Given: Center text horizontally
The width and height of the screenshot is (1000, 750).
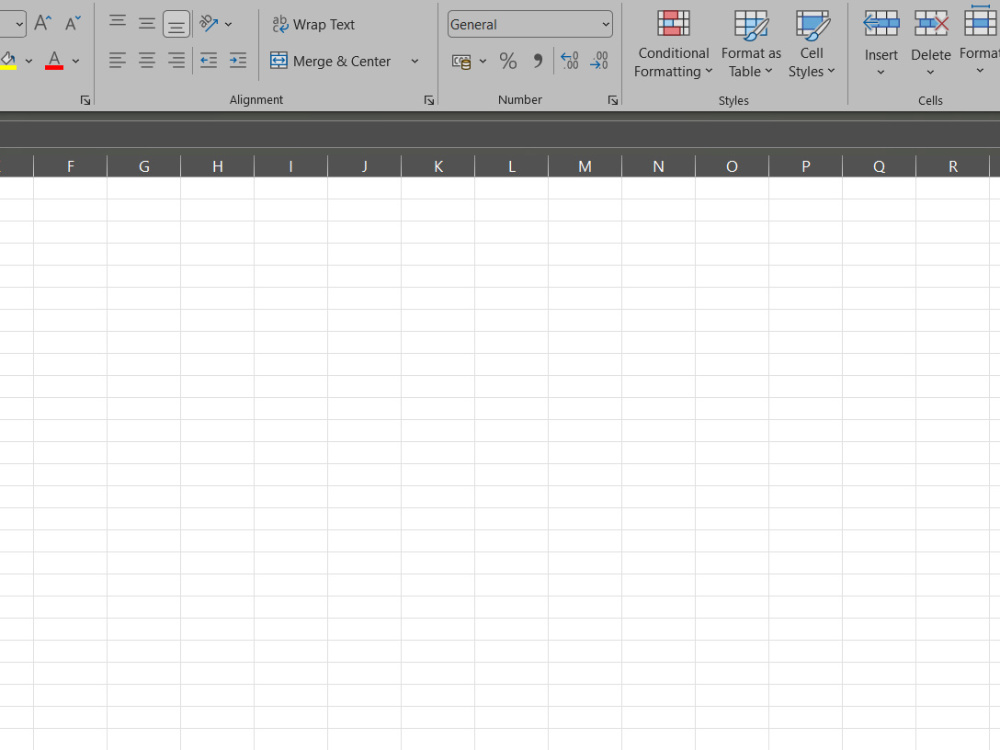Looking at the screenshot, I should 147,61.
